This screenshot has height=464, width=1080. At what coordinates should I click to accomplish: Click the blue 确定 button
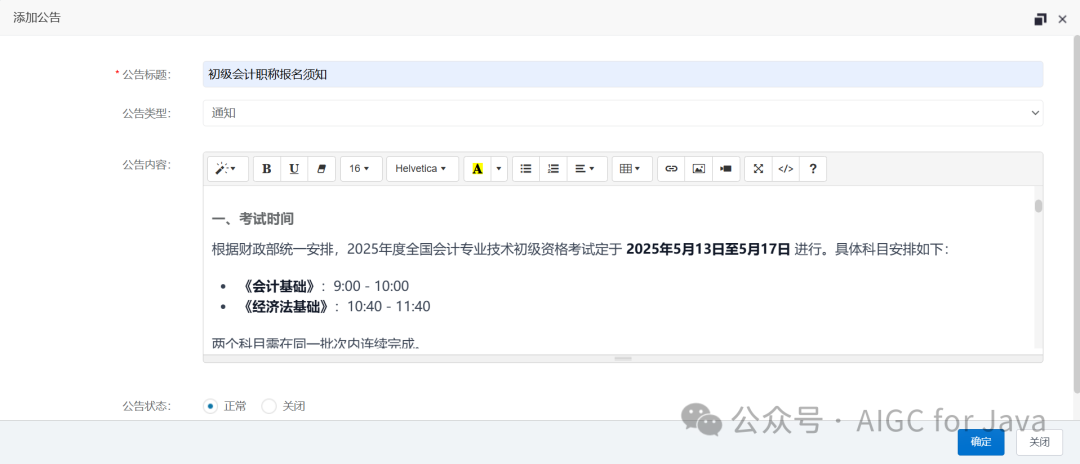click(x=981, y=443)
